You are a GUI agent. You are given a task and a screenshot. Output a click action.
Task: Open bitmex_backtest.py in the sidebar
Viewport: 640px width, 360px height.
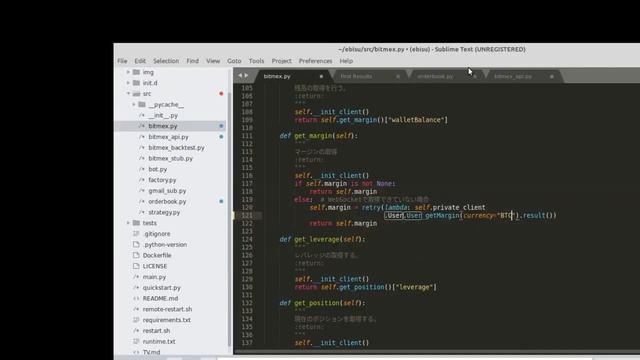[x=176, y=148]
